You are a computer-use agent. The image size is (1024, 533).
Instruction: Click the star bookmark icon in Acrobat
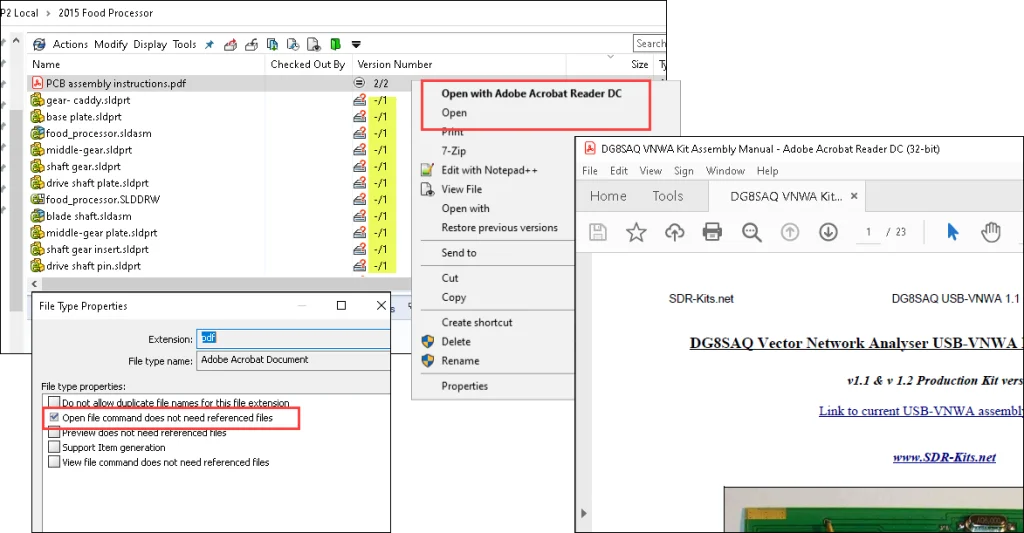click(636, 232)
